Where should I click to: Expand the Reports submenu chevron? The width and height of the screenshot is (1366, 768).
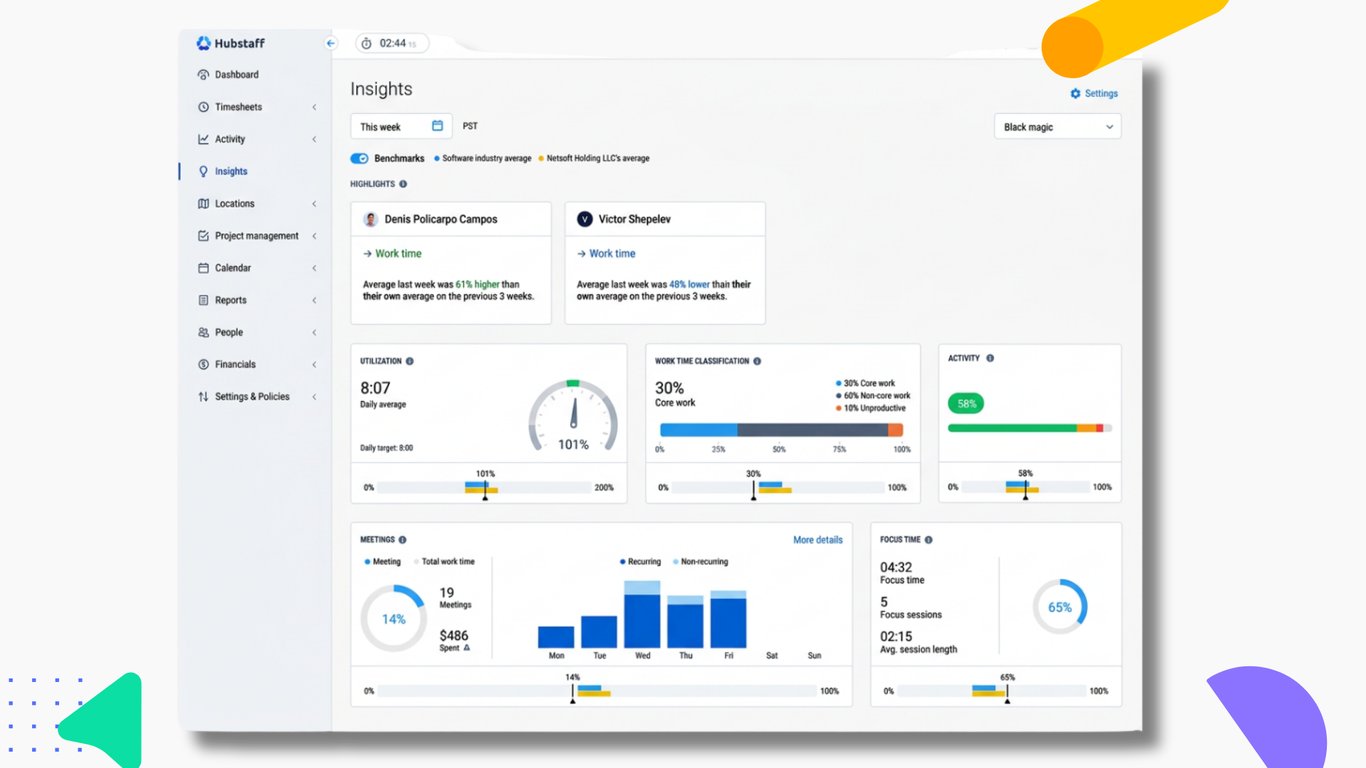(314, 300)
